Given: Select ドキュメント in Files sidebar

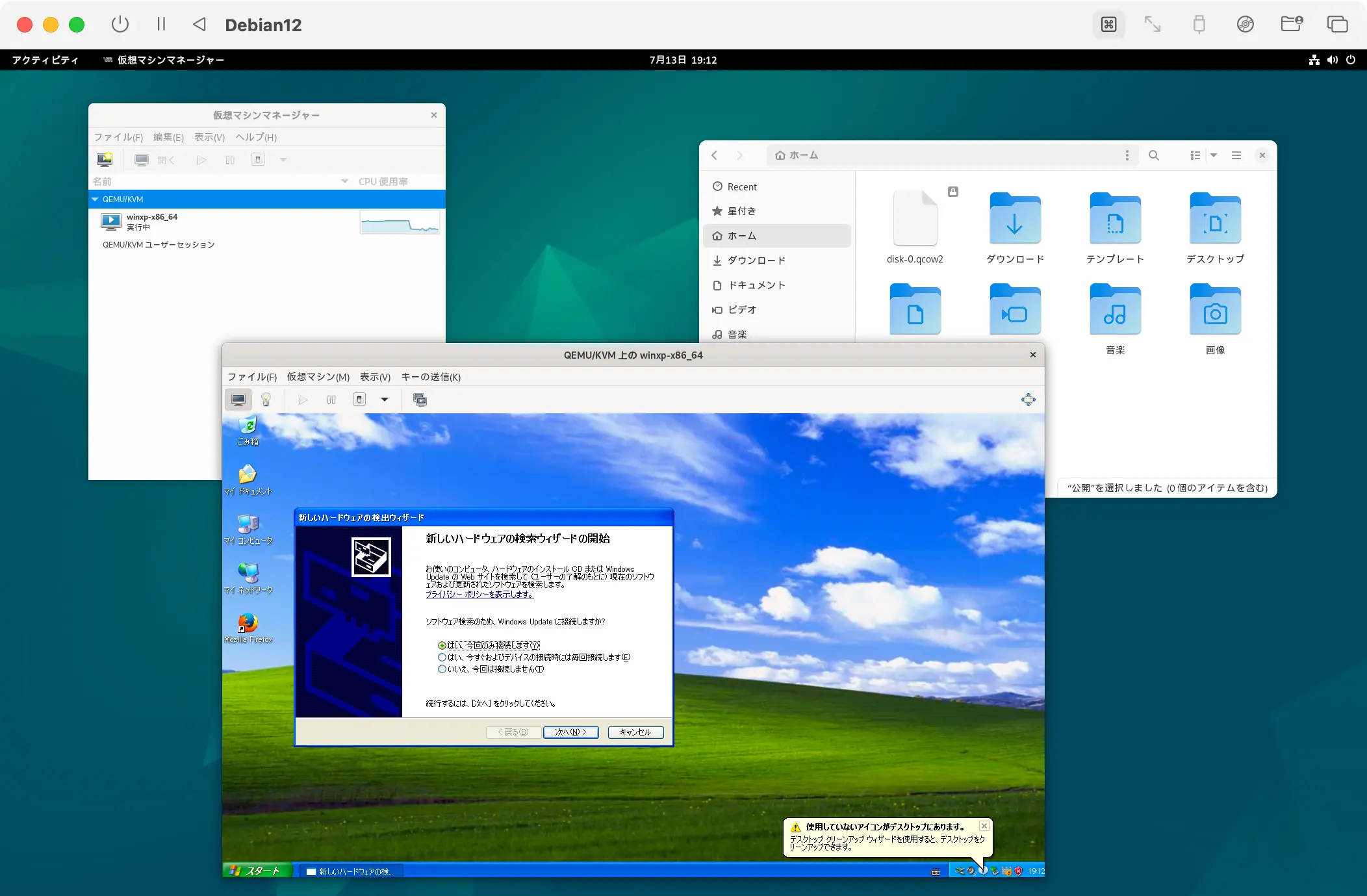Looking at the screenshot, I should [x=777, y=285].
